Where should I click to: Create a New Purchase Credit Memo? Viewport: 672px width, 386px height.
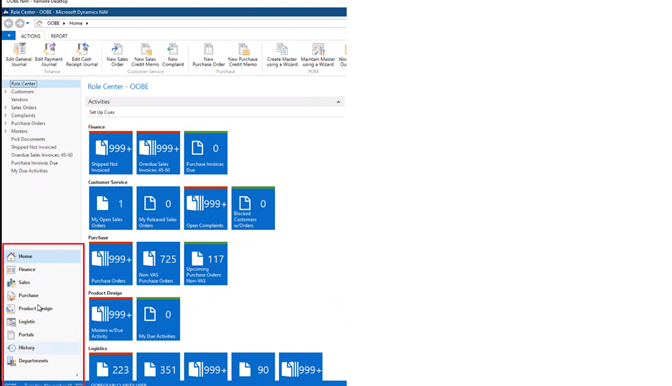(243, 55)
